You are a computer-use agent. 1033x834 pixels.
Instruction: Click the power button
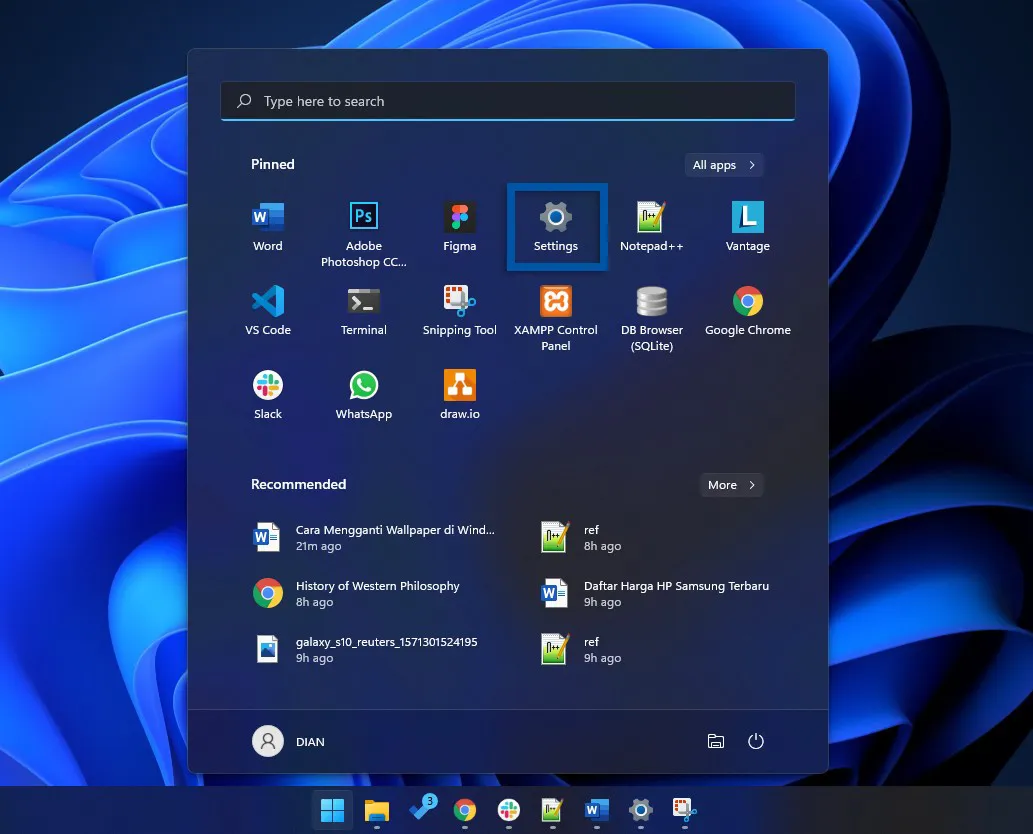755,741
